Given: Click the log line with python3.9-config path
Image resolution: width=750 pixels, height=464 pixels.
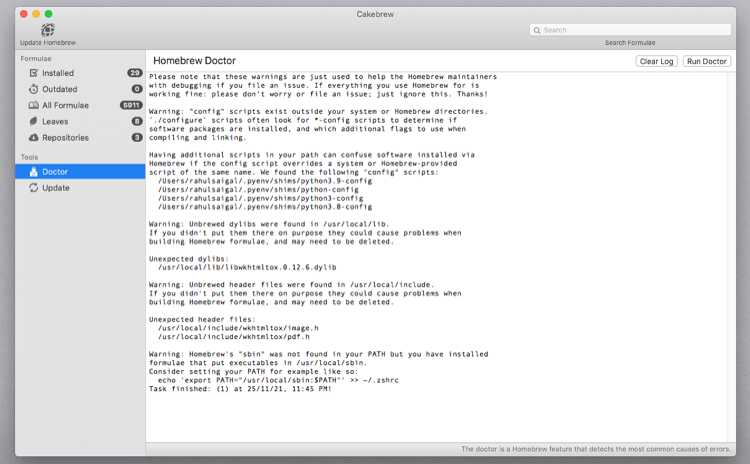Looking at the screenshot, I should pyautogui.click(x=265, y=181).
